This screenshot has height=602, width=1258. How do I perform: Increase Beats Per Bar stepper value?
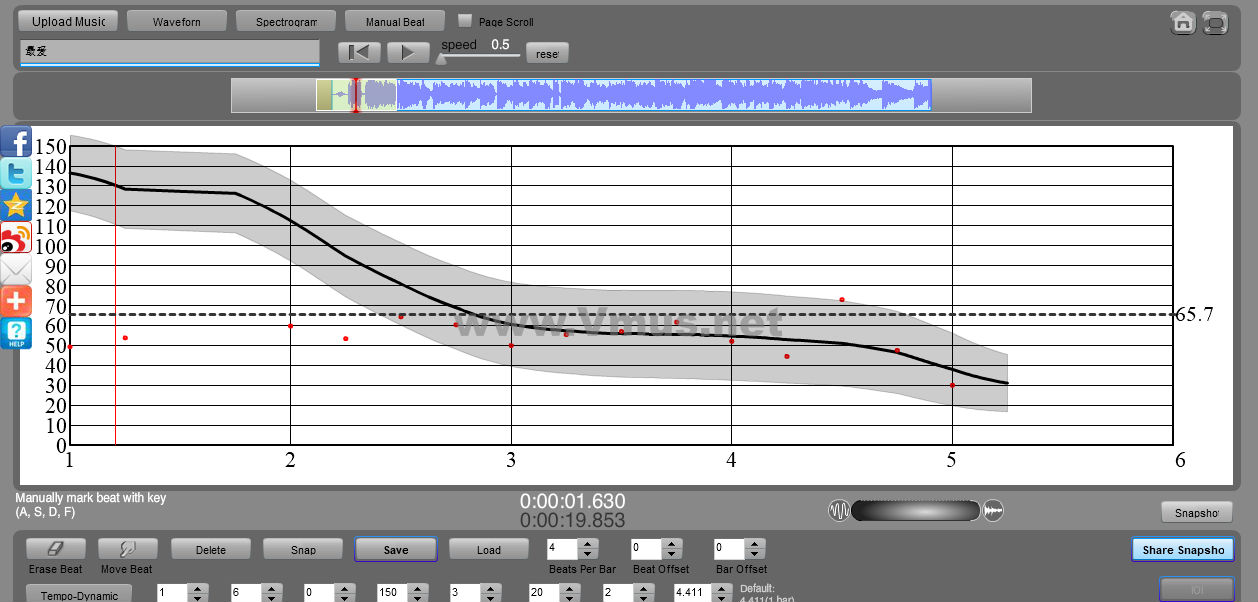[x=588, y=544]
